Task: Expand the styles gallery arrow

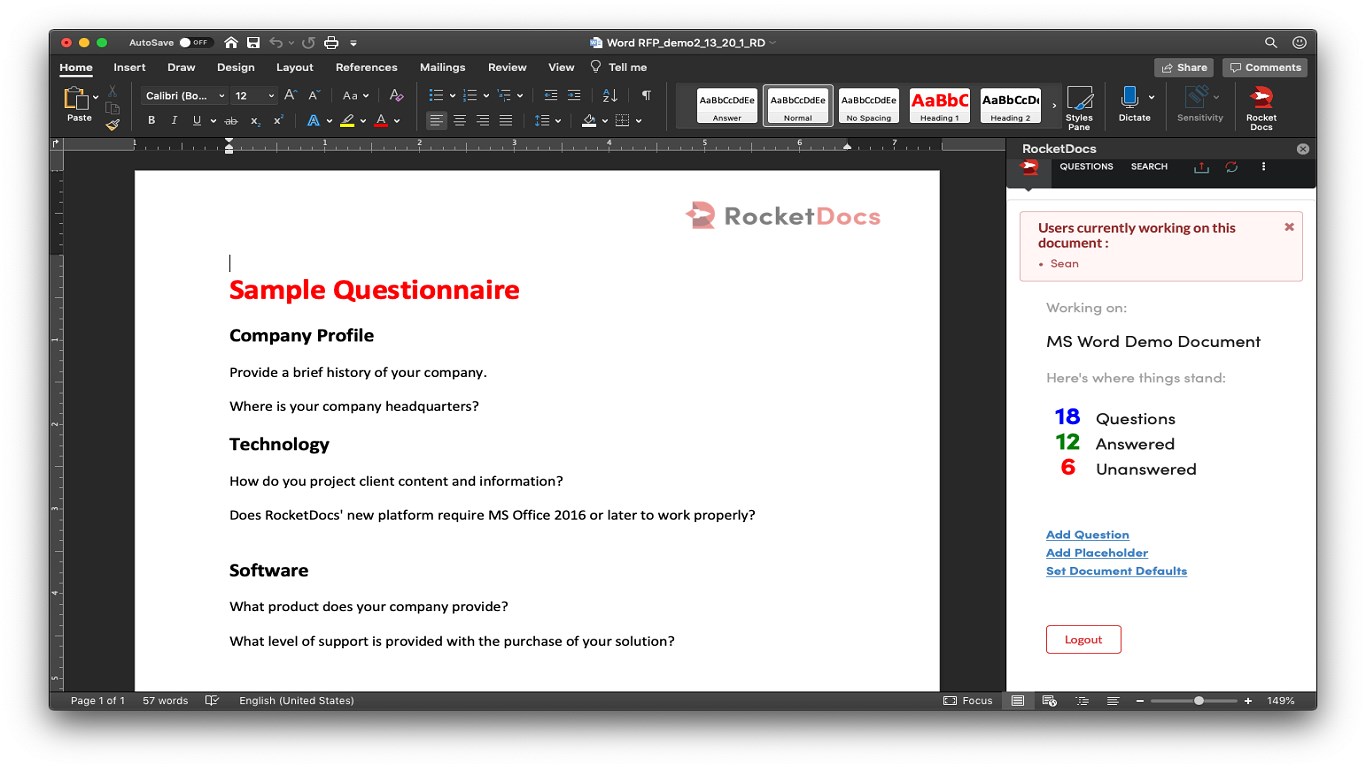Action: click(1054, 106)
